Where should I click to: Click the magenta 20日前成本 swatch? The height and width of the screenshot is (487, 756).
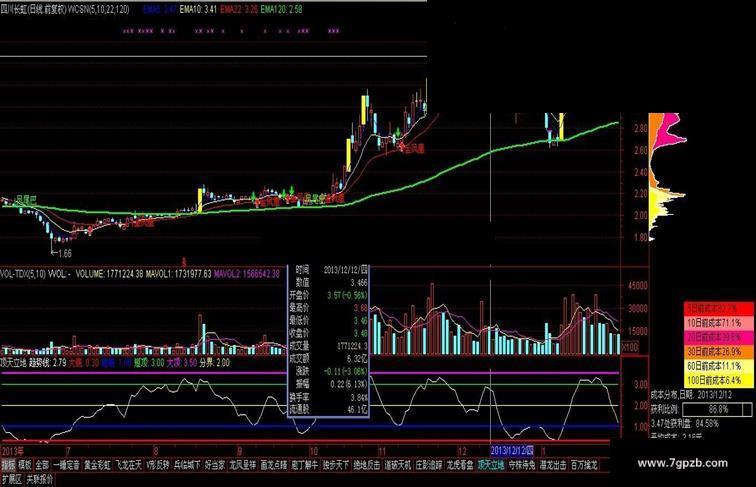(x=718, y=337)
